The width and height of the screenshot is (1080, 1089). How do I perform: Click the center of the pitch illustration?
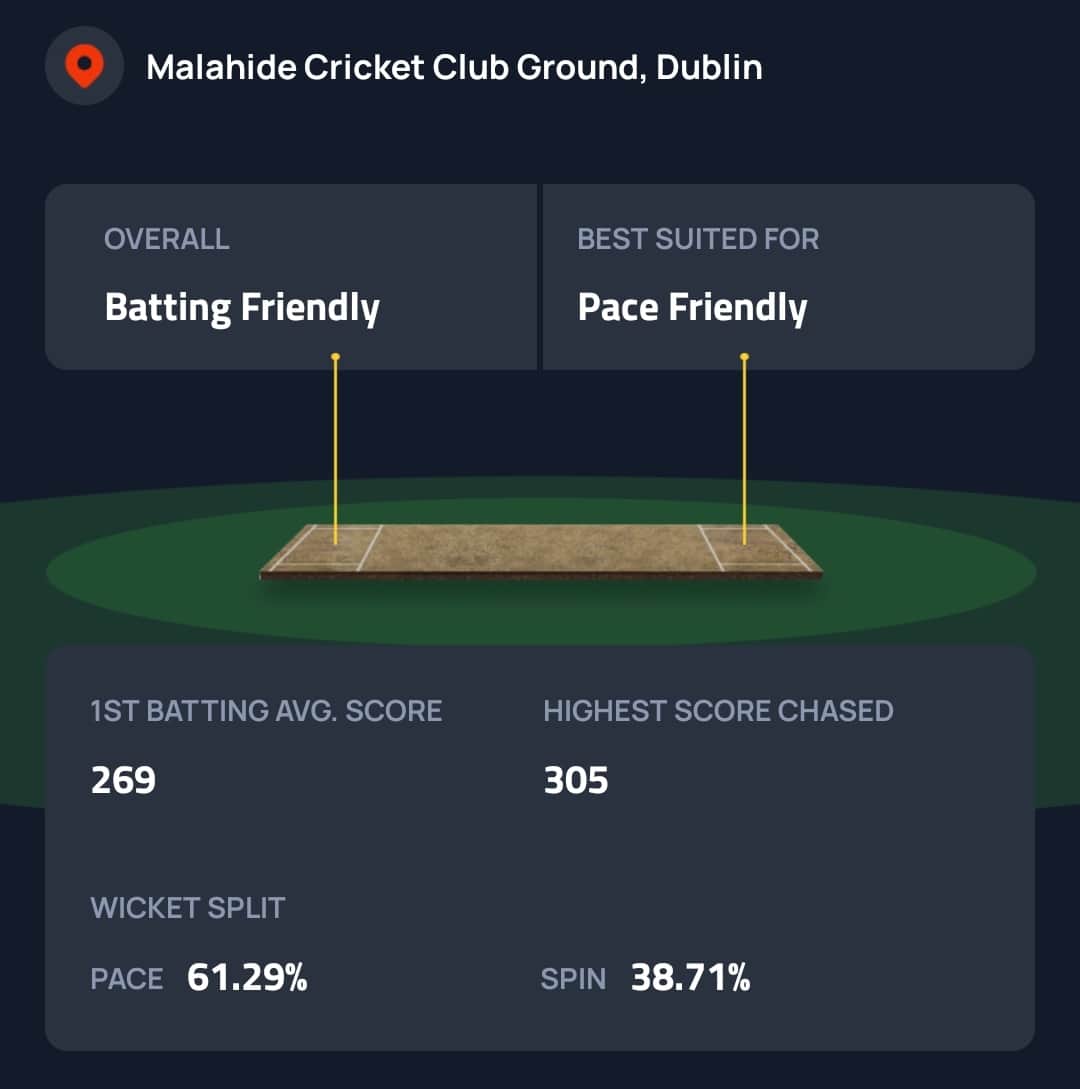point(540,548)
